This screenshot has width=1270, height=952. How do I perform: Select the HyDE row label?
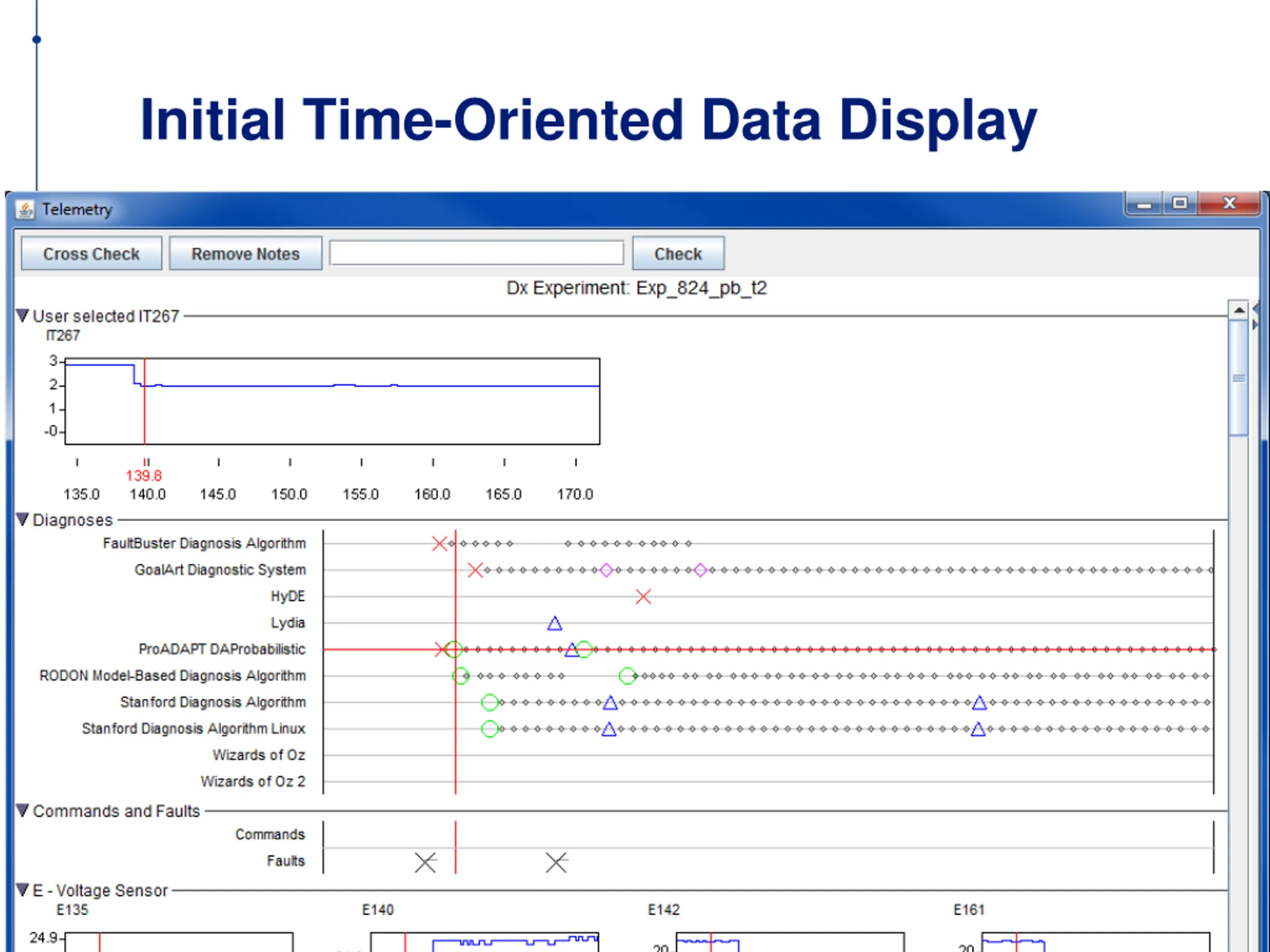click(288, 596)
